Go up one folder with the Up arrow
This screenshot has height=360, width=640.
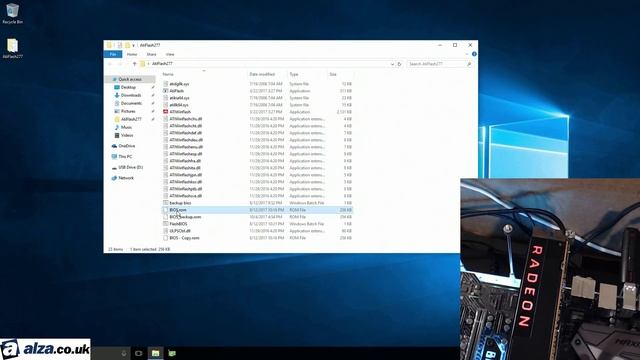click(x=134, y=64)
